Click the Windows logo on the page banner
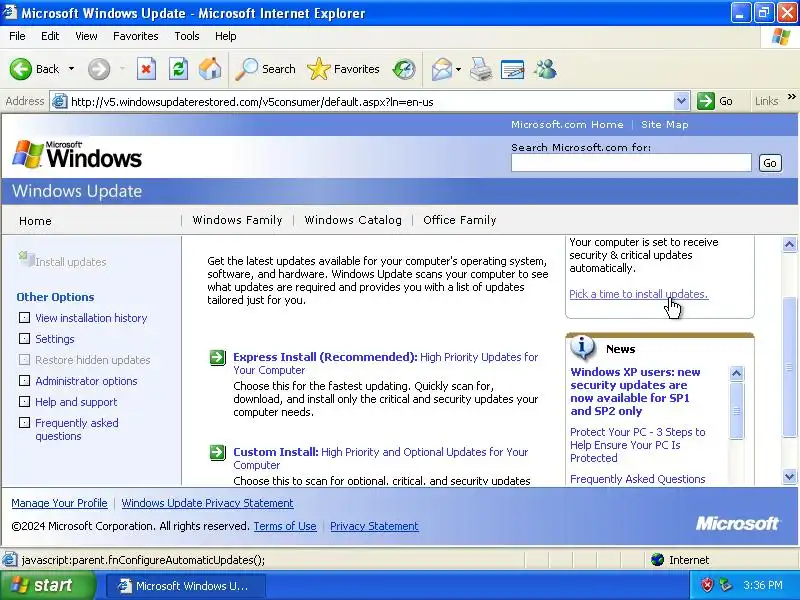The height and width of the screenshot is (600, 800). pos(77,155)
